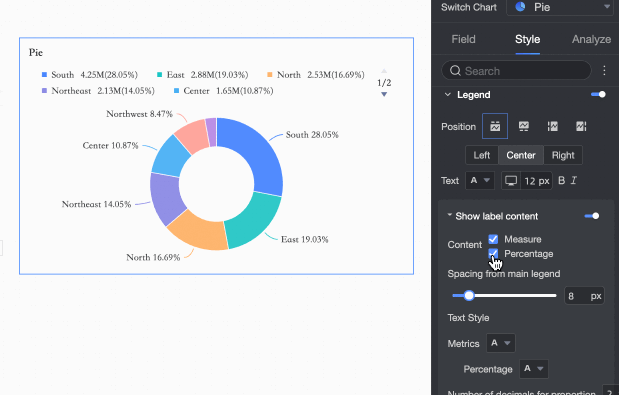
Task: Uncheck the Measure checkbox
Action: click(x=493, y=239)
